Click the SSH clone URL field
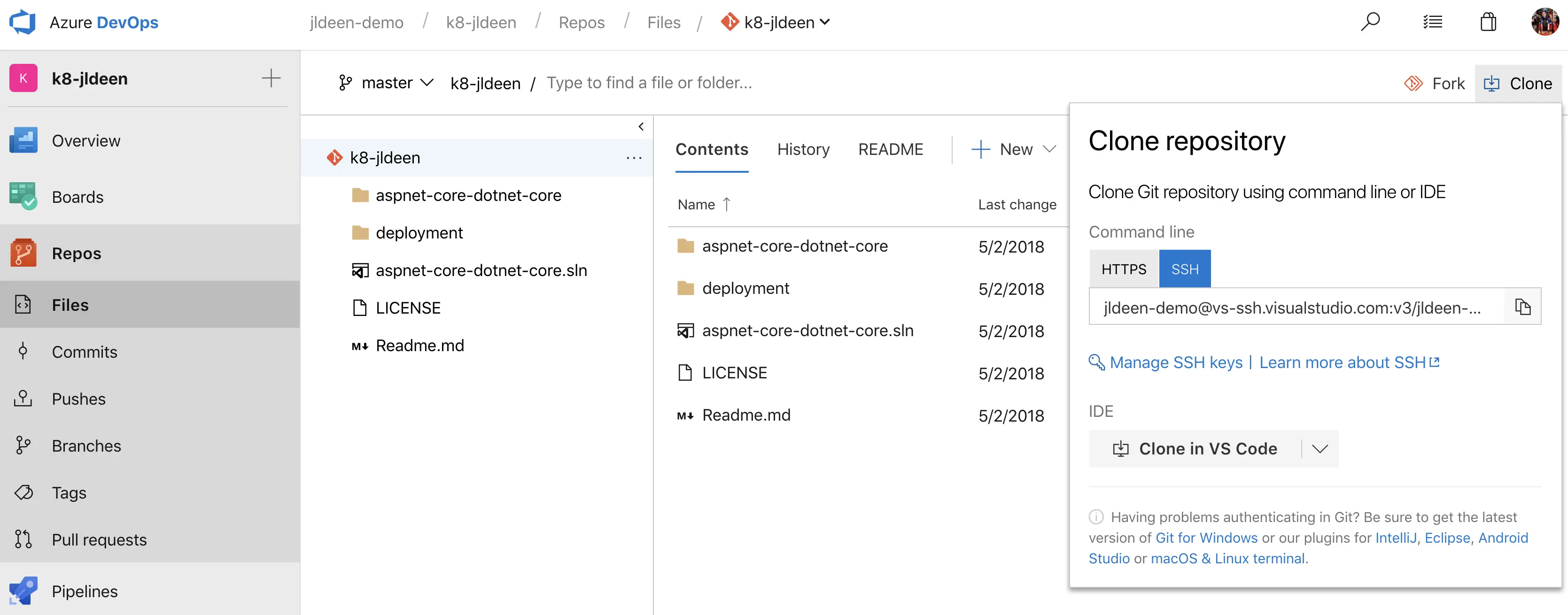1568x615 pixels. pos(1296,307)
